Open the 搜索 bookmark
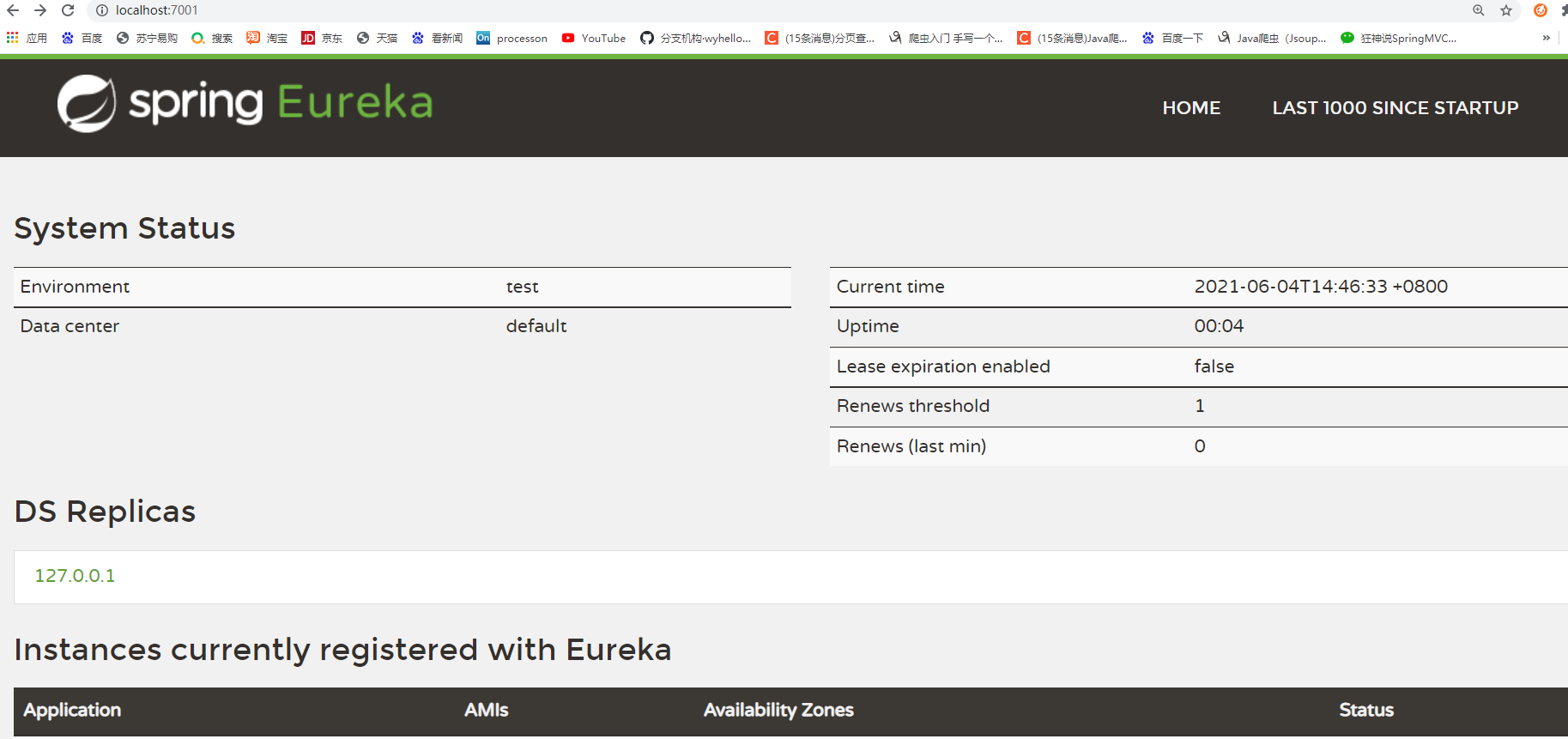Screen dimensions: 1568x739 coord(212,38)
